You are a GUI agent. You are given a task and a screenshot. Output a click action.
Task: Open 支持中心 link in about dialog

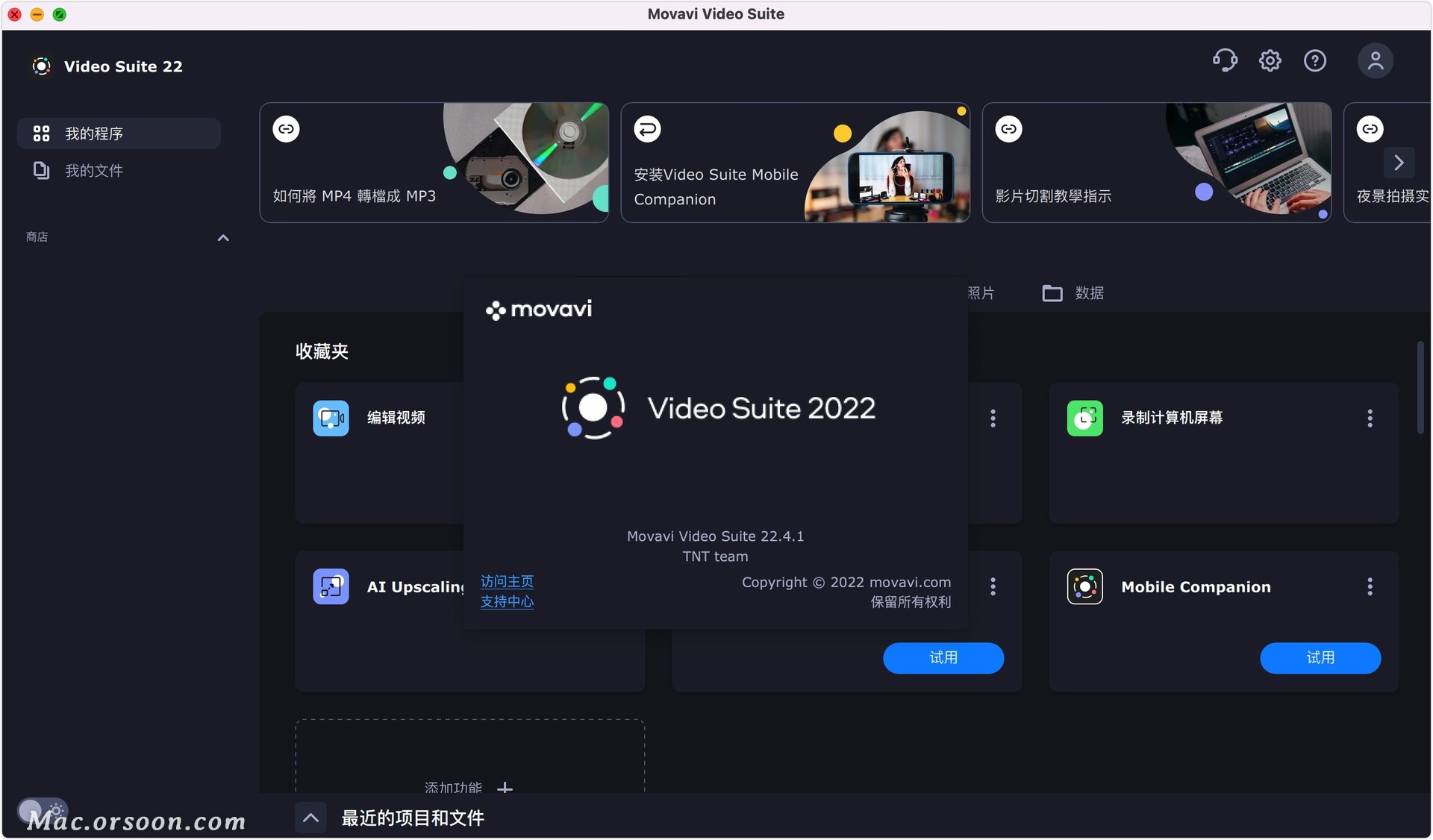[x=507, y=602]
